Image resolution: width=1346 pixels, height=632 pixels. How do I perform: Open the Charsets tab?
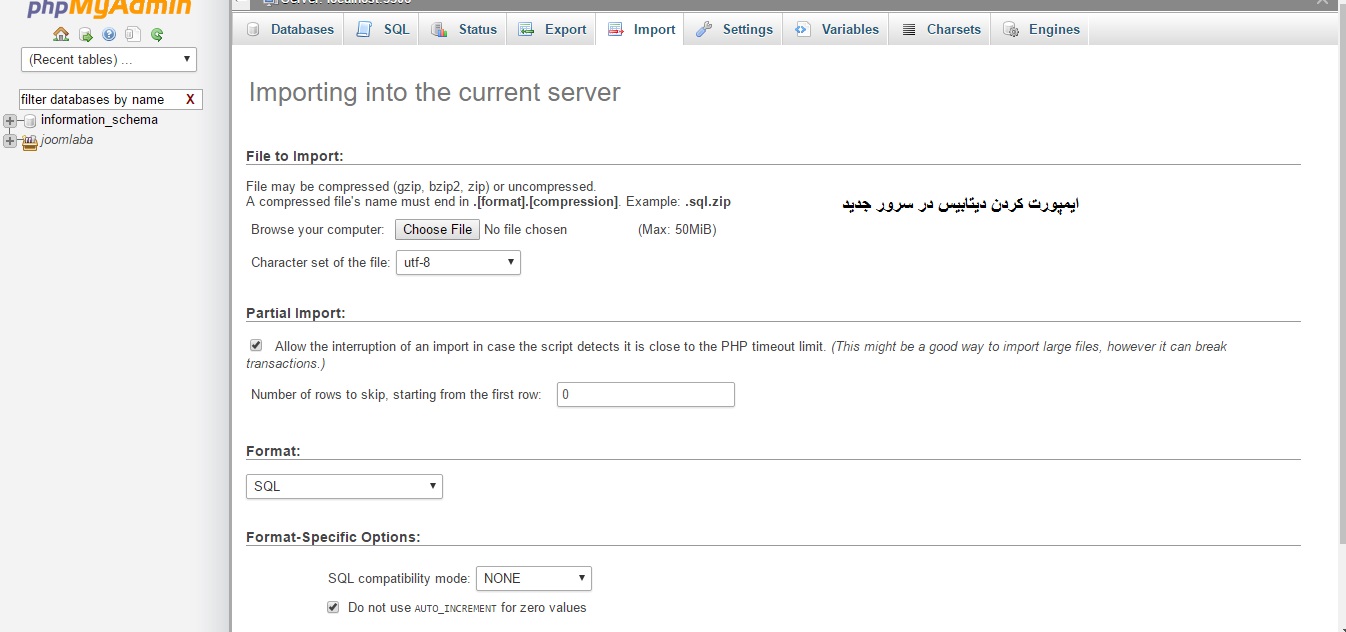[x=940, y=29]
